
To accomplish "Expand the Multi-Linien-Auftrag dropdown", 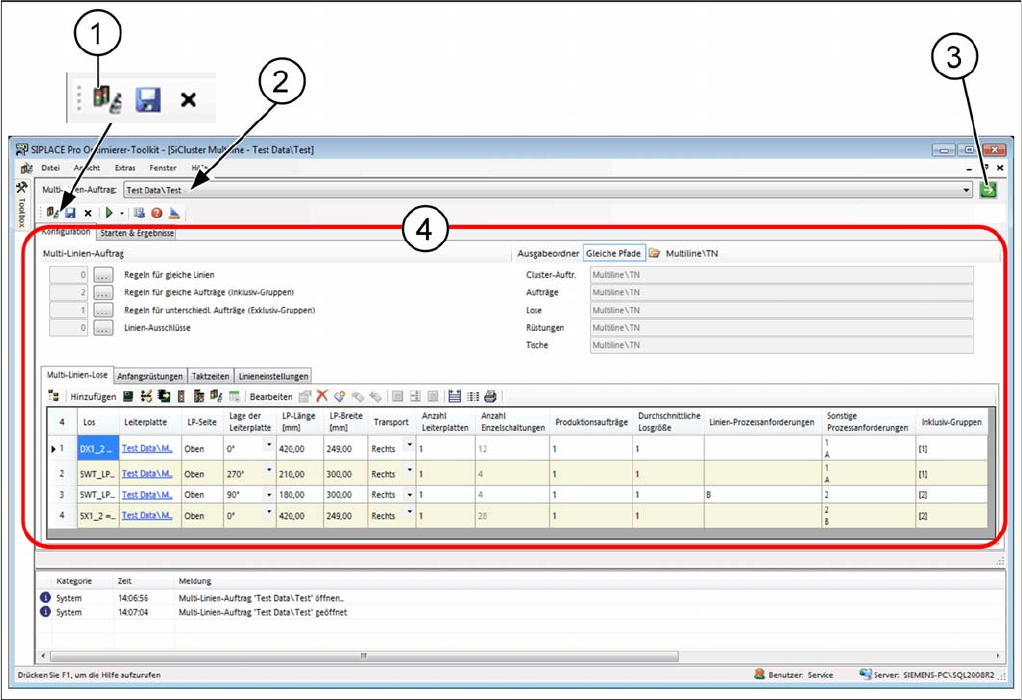I will click(966, 190).
